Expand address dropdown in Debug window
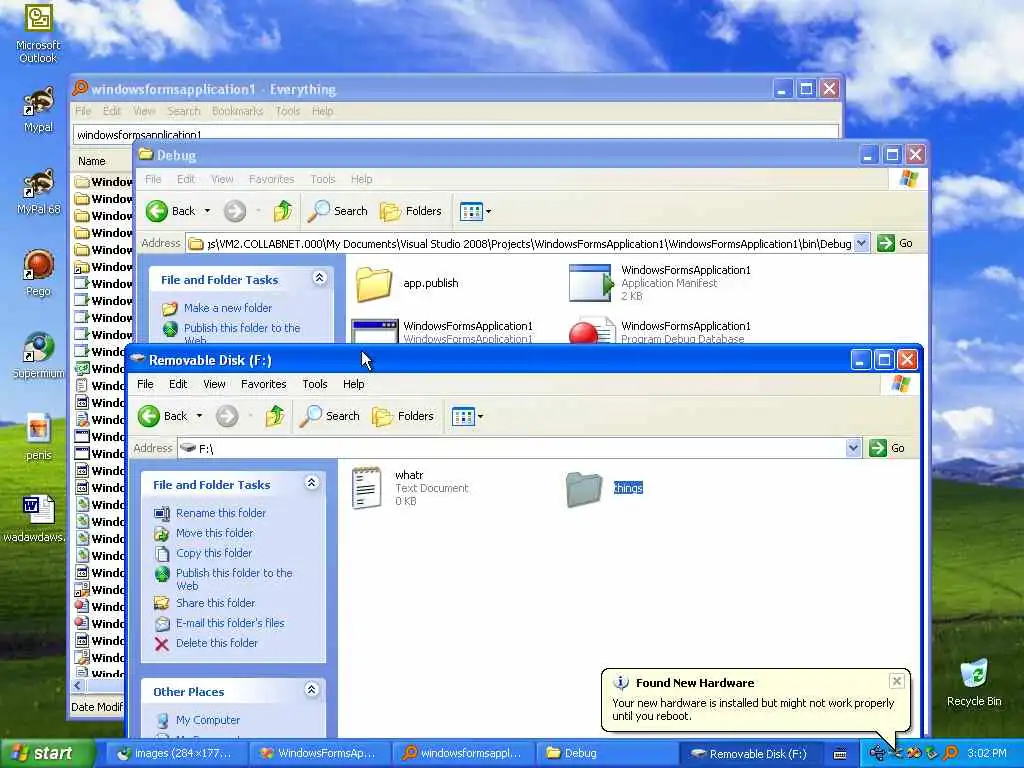This screenshot has width=1024, height=768. (x=861, y=243)
